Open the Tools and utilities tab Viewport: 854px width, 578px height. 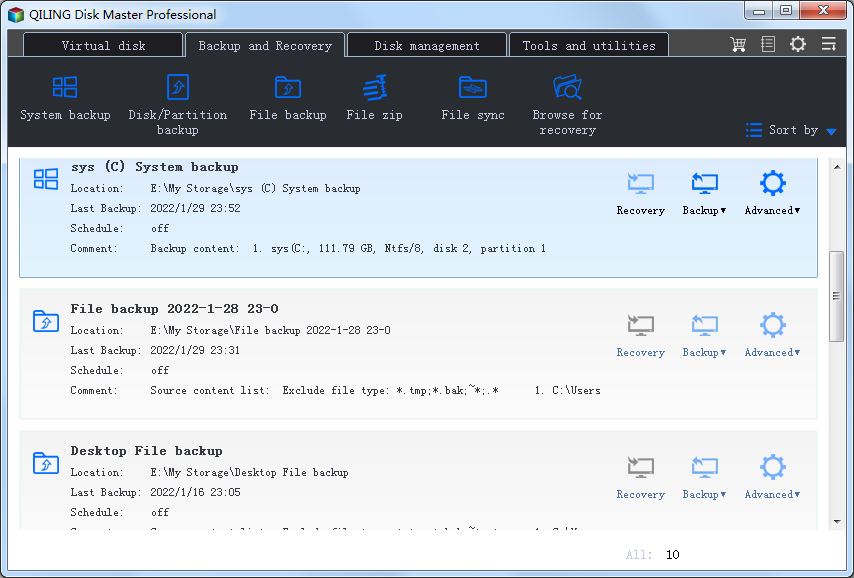pyautogui.click(x=588, y=46)
